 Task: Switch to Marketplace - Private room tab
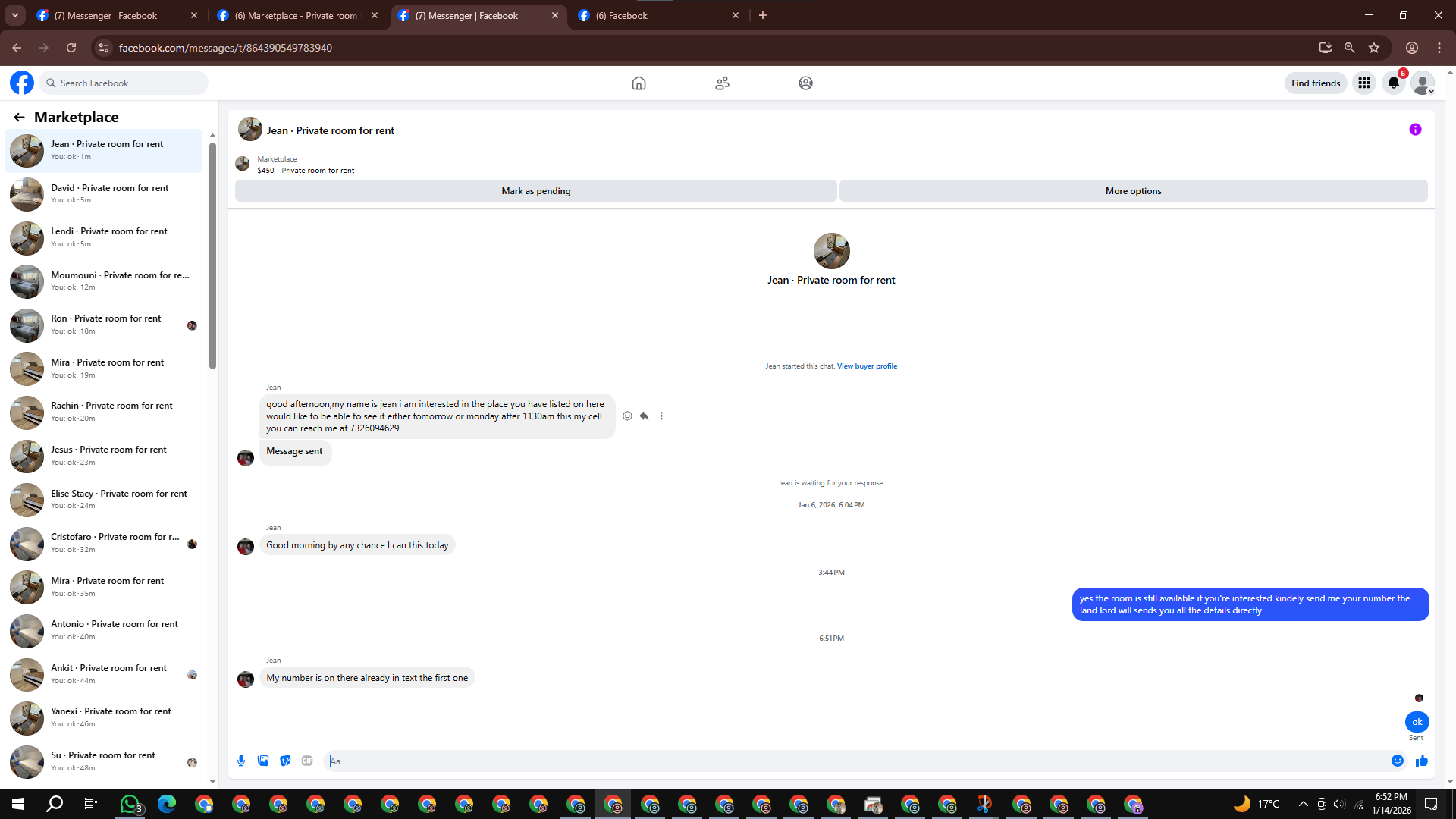point(296,15)
